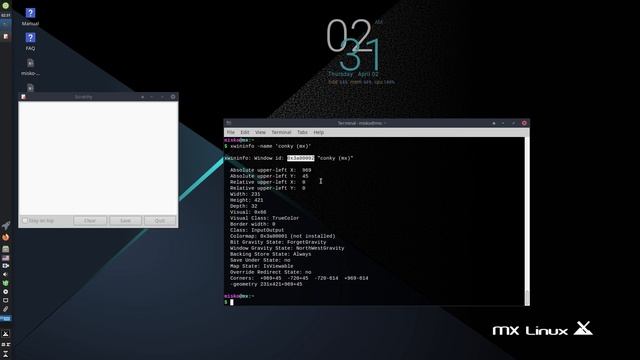Open the volume speaker icon in panel
This screenshot has height=360, width=640.
5,274
